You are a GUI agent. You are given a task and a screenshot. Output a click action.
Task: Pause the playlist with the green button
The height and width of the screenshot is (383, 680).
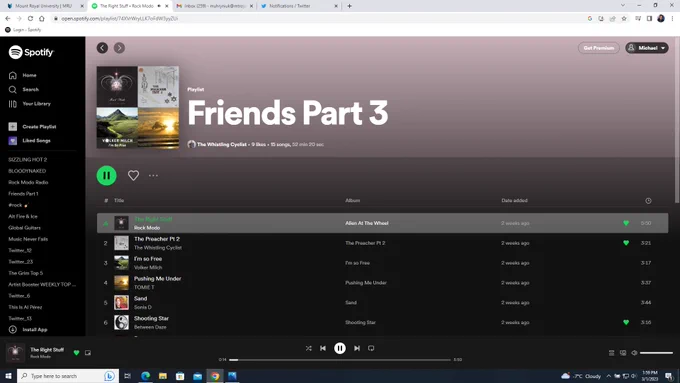tap(106, 176)
